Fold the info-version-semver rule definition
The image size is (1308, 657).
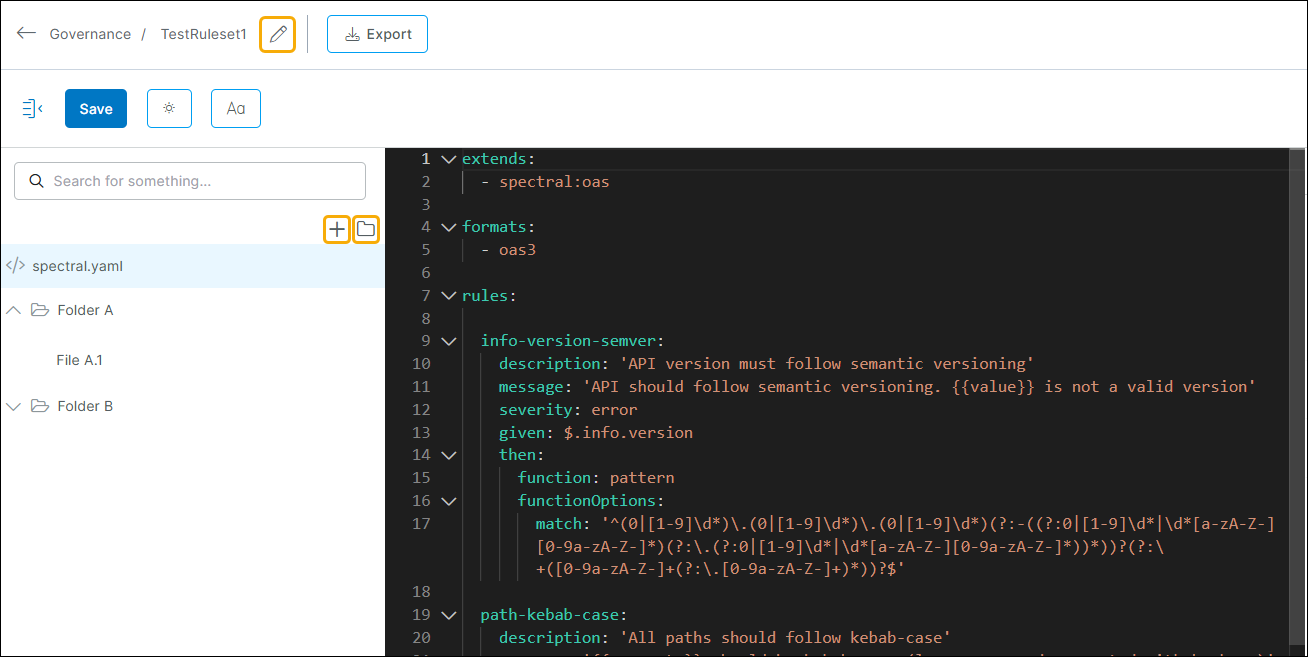448,340
